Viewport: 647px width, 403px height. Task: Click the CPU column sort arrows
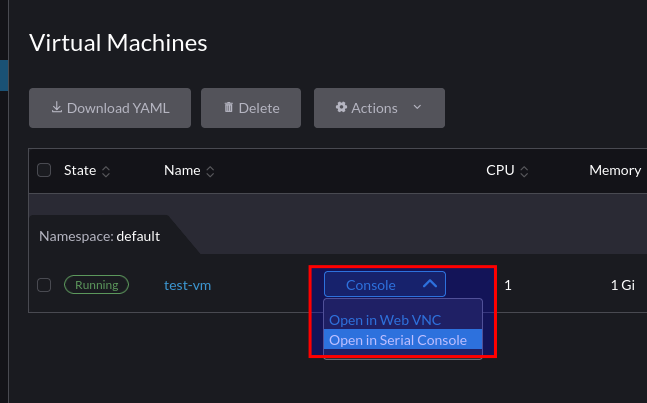[x=524, y=171]
